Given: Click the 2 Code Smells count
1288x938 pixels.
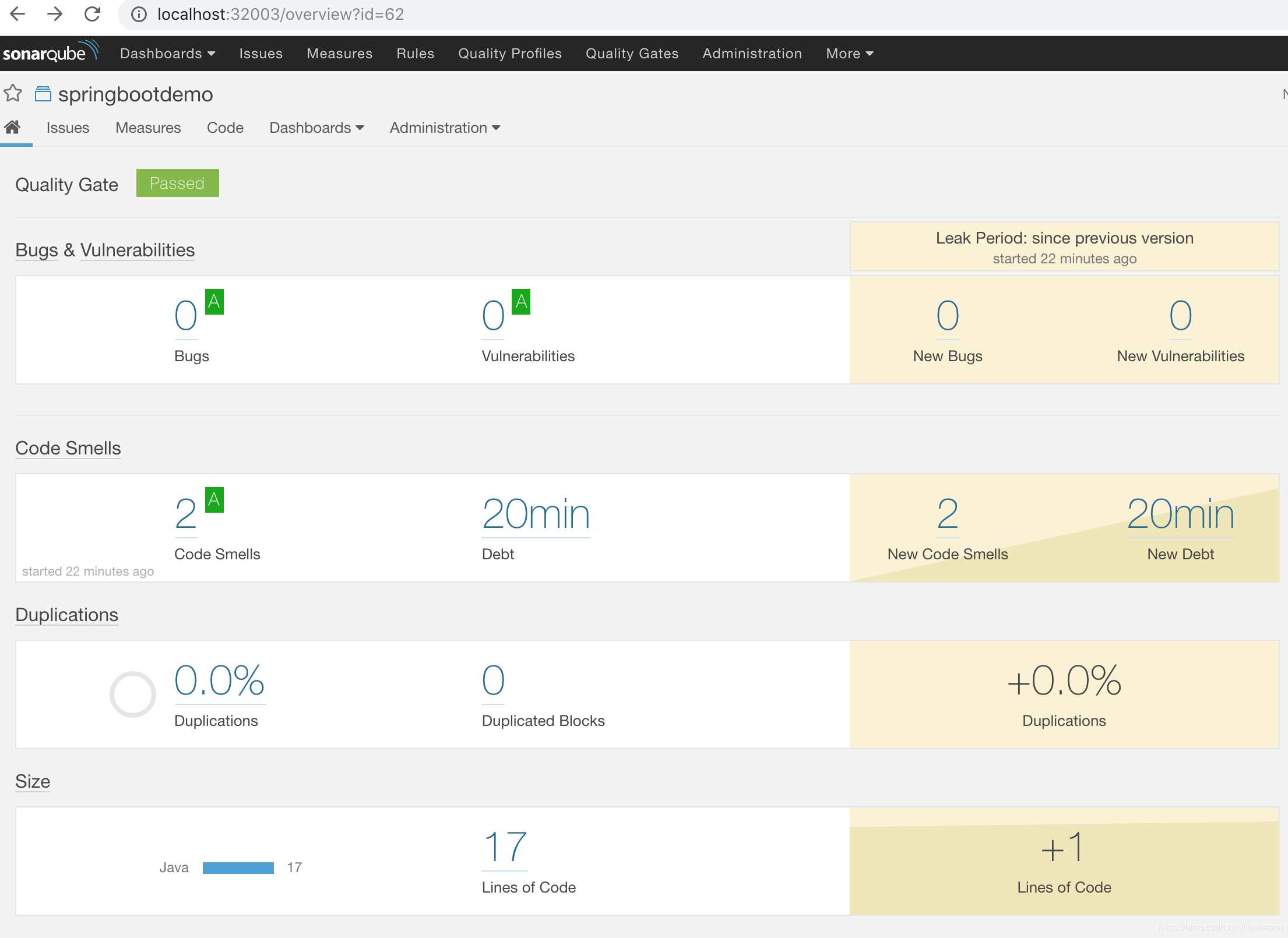Looking at the screenshot, I should [x=186, y=514].
